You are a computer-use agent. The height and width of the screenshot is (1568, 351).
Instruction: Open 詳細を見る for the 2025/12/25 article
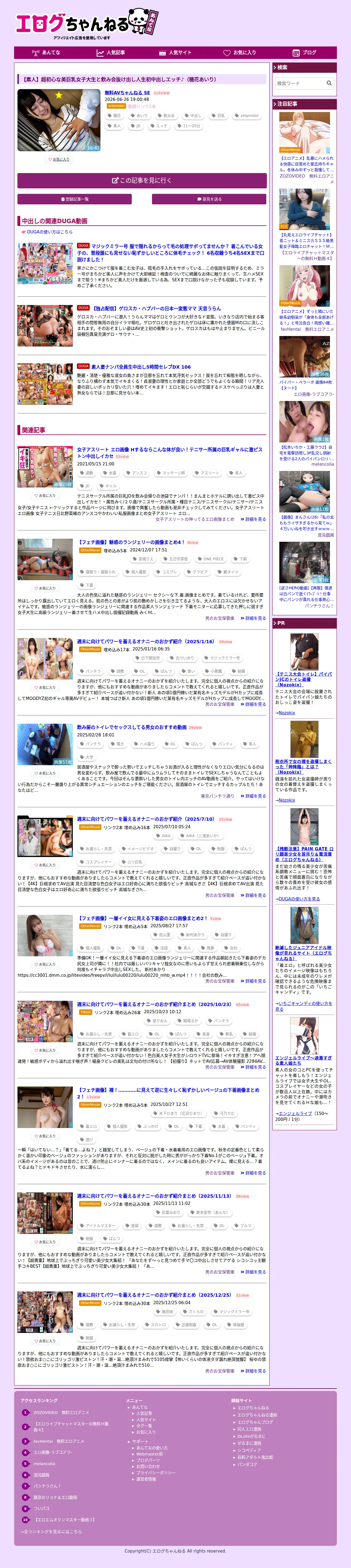[253, 1371]
